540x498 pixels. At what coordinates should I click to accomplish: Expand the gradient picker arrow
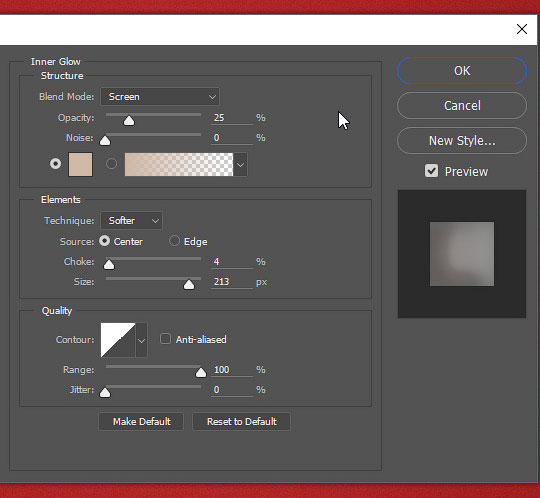(240, 165)
